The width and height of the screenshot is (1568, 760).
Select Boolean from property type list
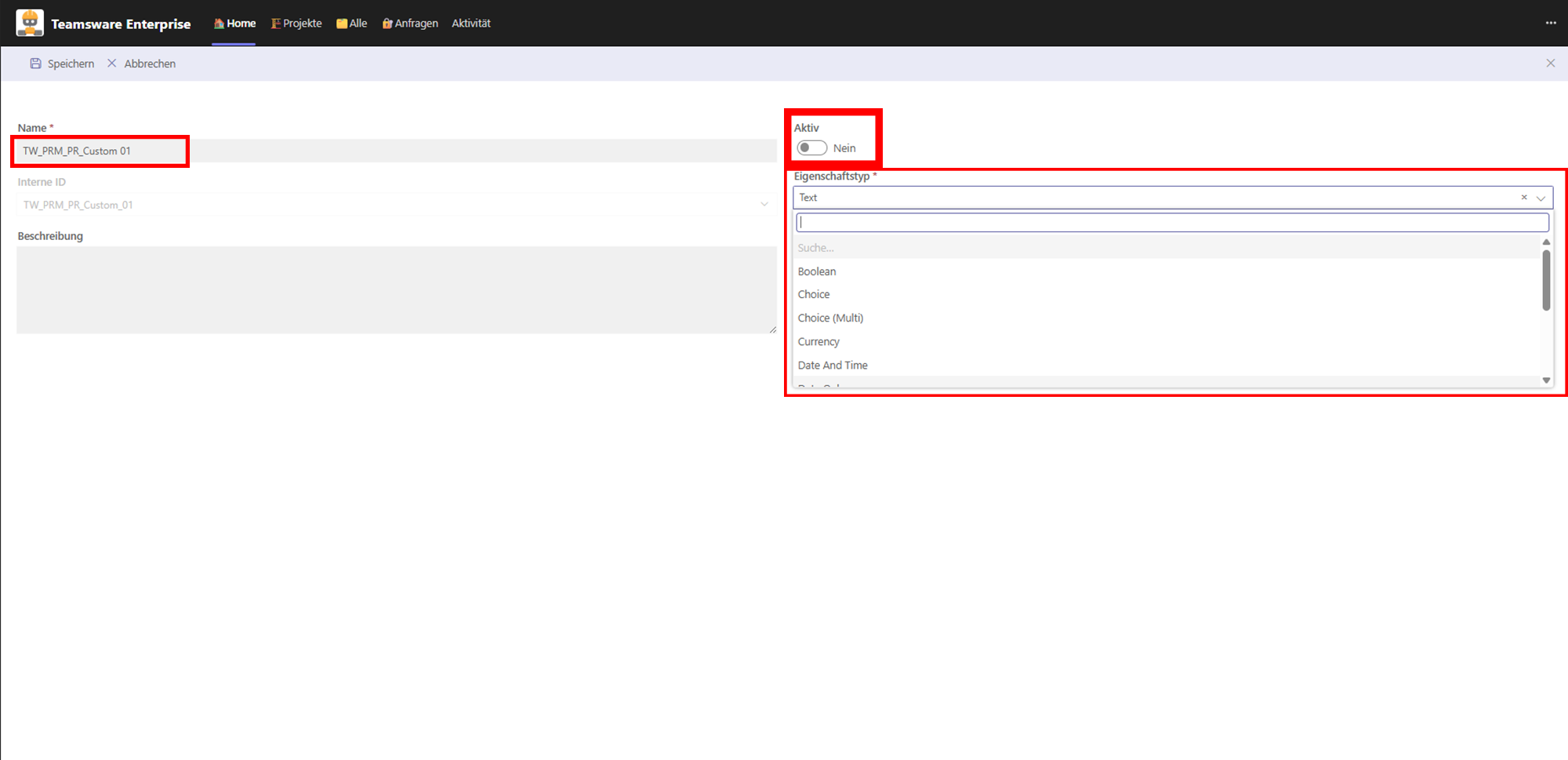tap(816, 271)
